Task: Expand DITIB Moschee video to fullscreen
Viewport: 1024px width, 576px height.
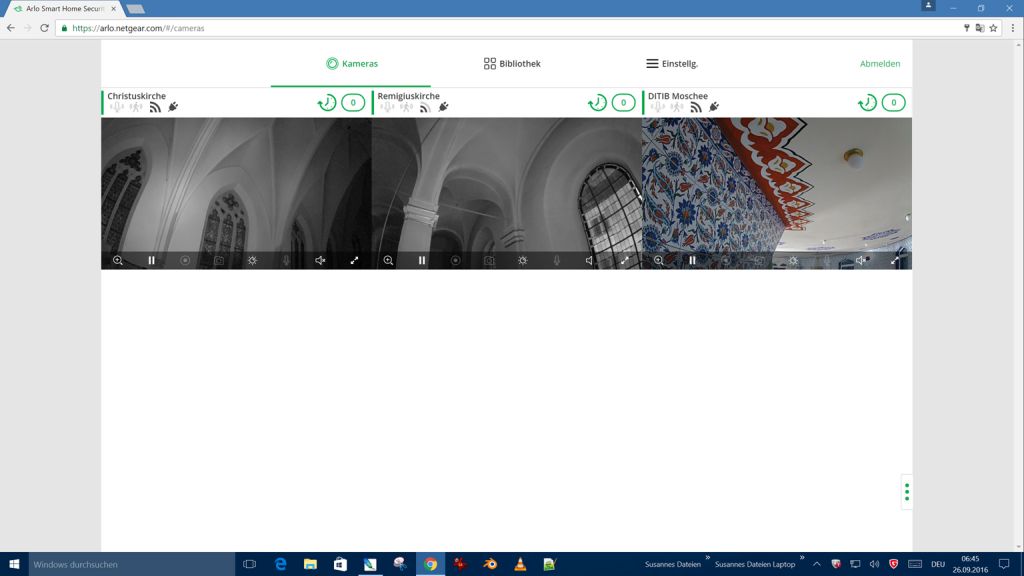Action: point(895,260)
